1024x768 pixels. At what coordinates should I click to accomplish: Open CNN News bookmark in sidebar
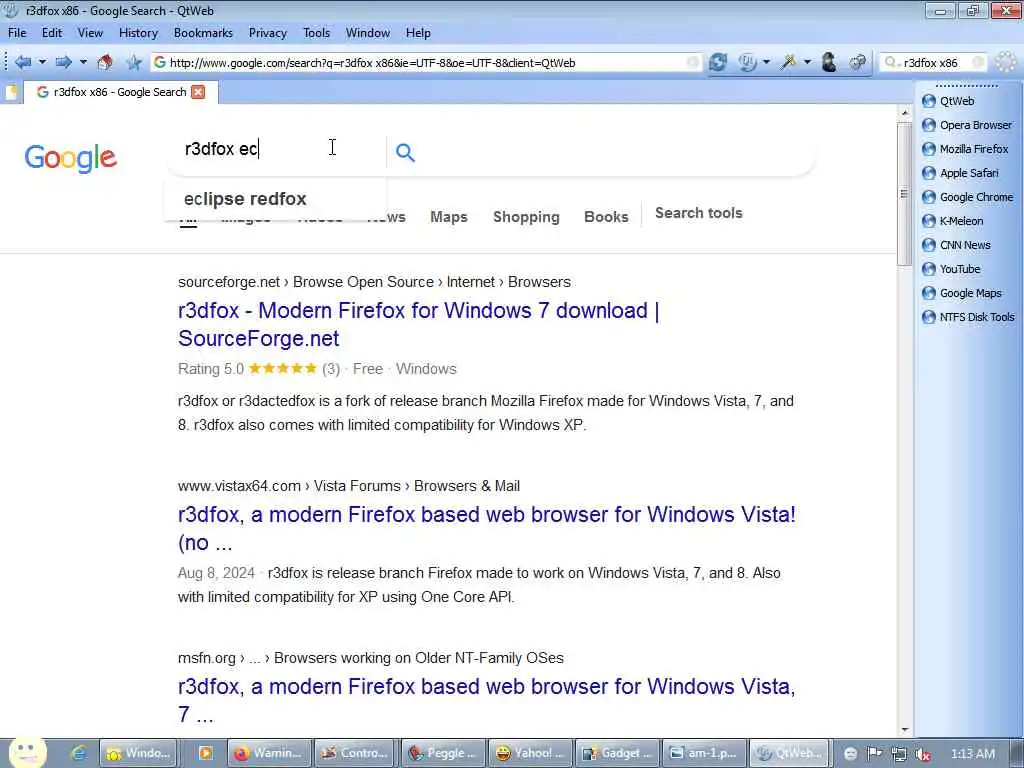[x=956, y=245]
